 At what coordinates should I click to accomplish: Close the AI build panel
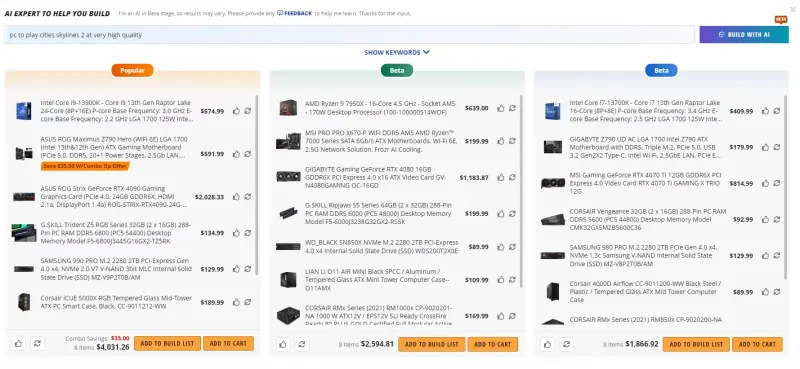click(x=792, y=9)
